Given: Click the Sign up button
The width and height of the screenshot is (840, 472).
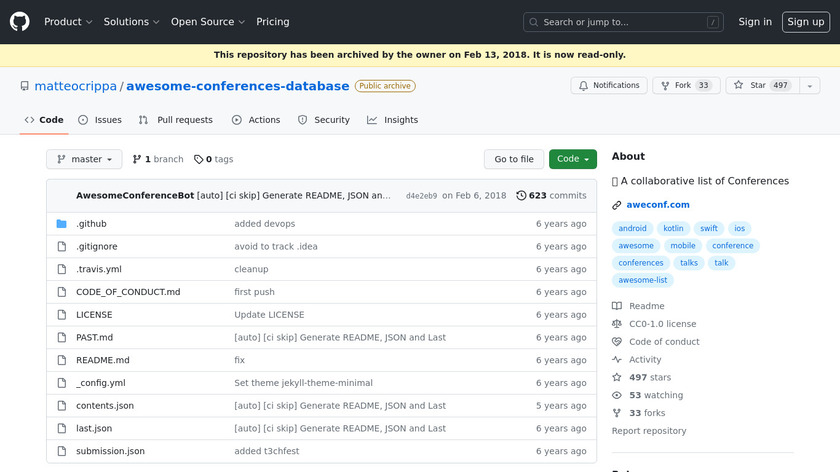Looking at the screenshot, I should [x=805, y=22].
